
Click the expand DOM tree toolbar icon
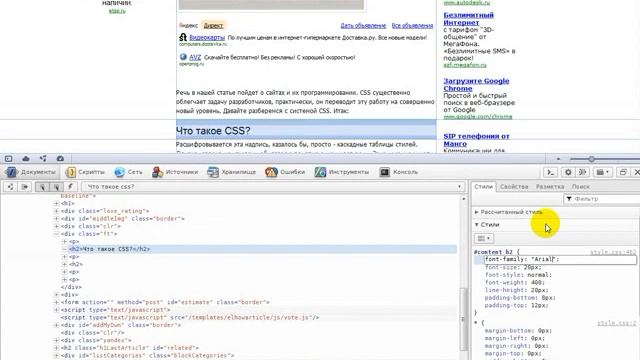click(x=10, y=187)
